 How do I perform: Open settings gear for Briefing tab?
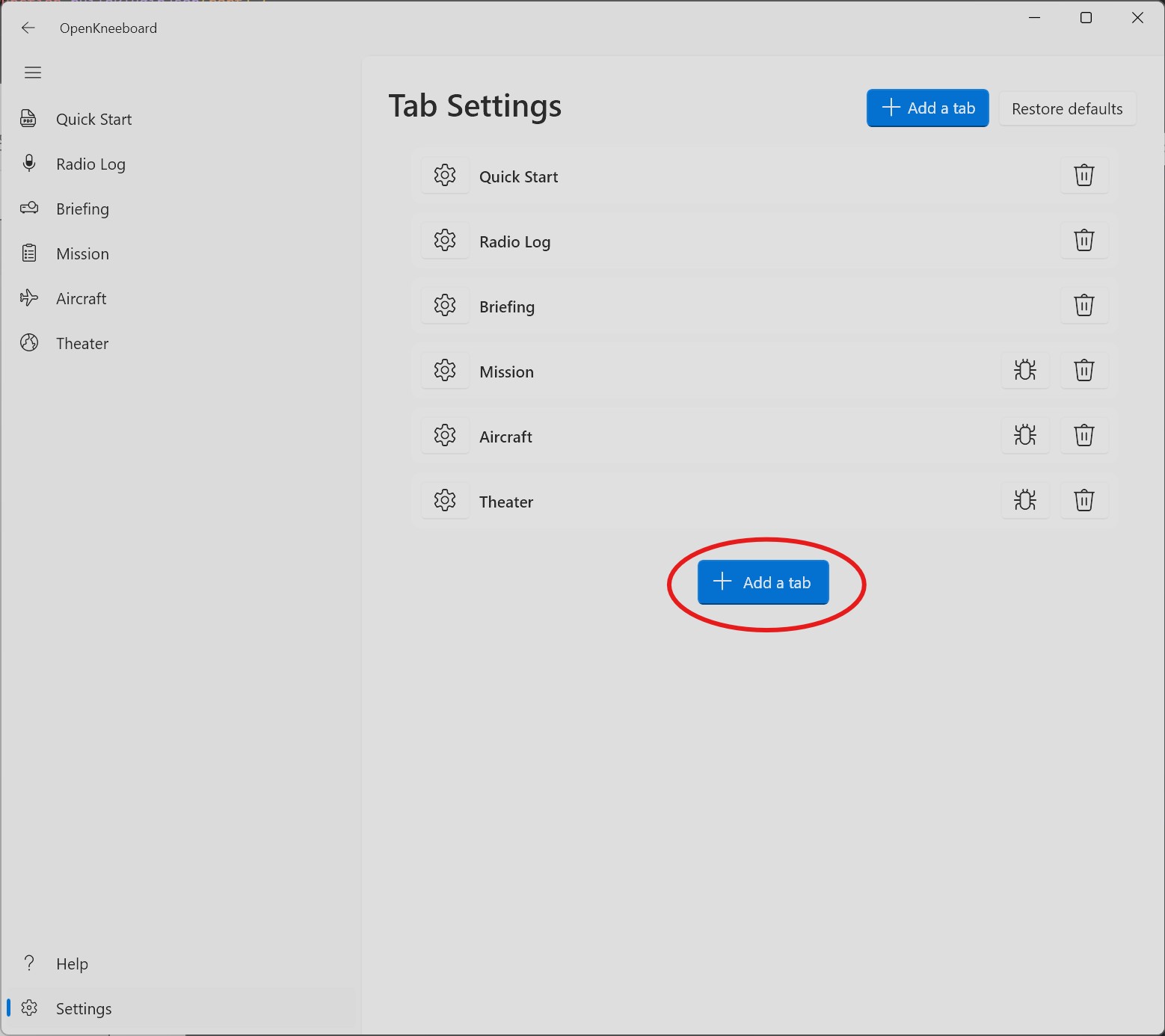(x=445, y=306)
